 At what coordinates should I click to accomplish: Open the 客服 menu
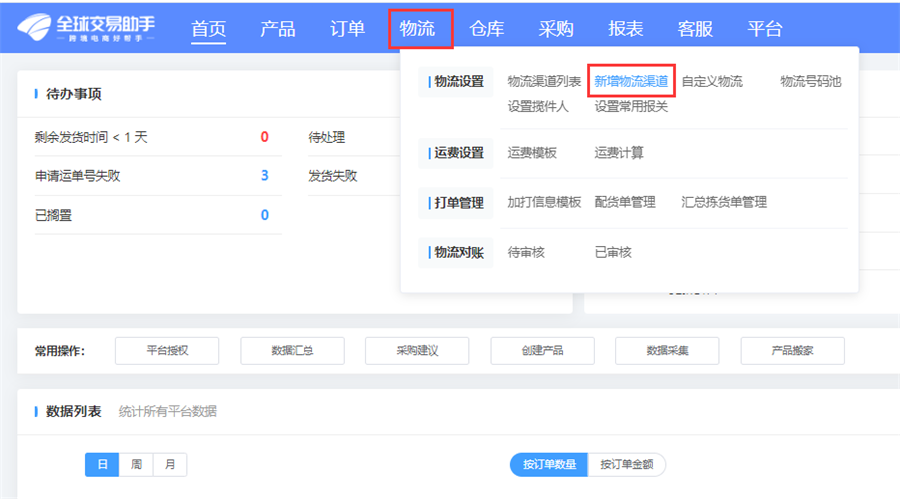695,28
